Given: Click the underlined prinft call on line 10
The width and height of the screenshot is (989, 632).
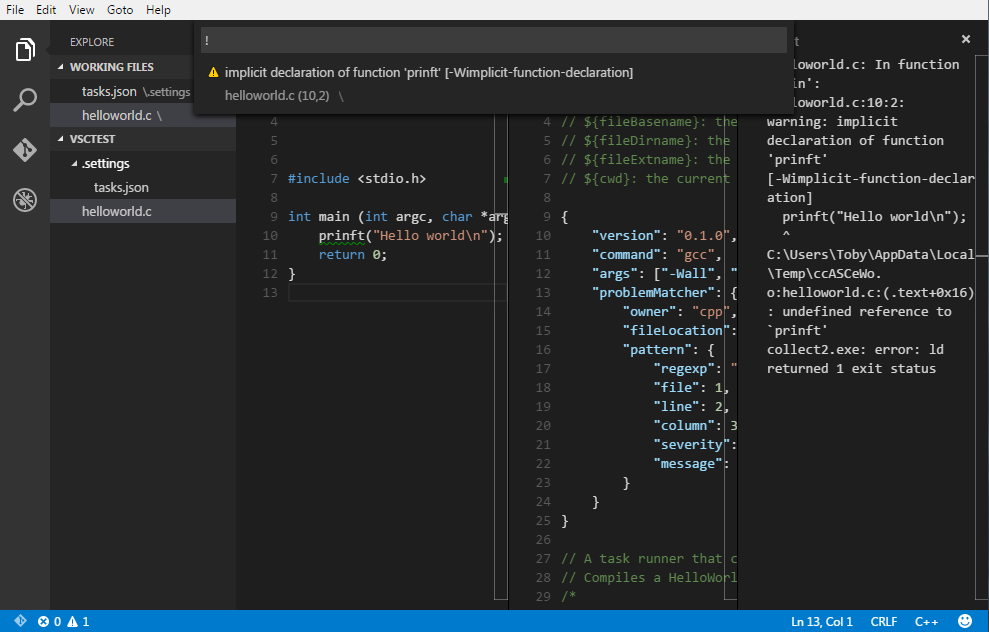Looking at the screenshot, I should 341,236.
